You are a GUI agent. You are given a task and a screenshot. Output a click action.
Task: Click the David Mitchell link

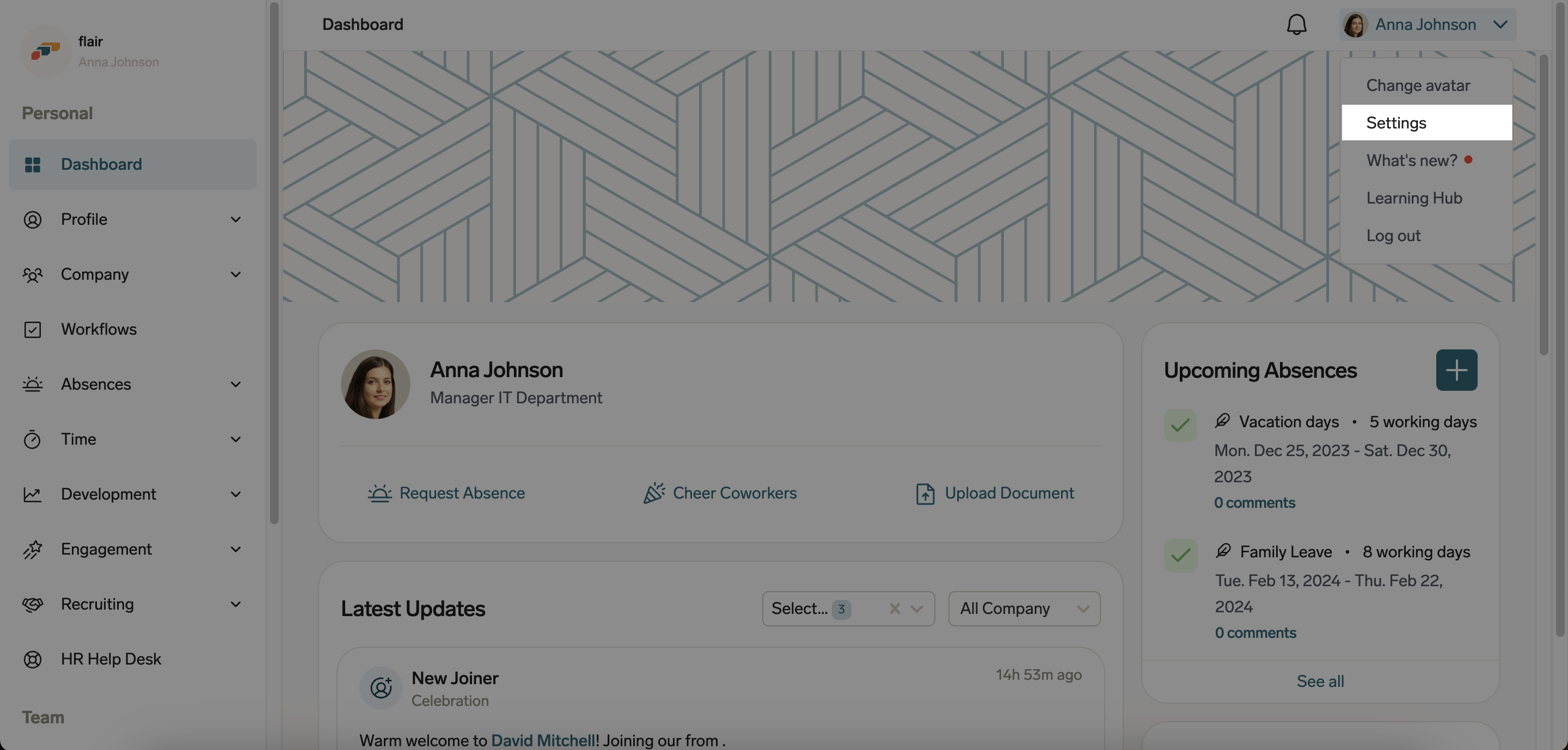[542, 740]
